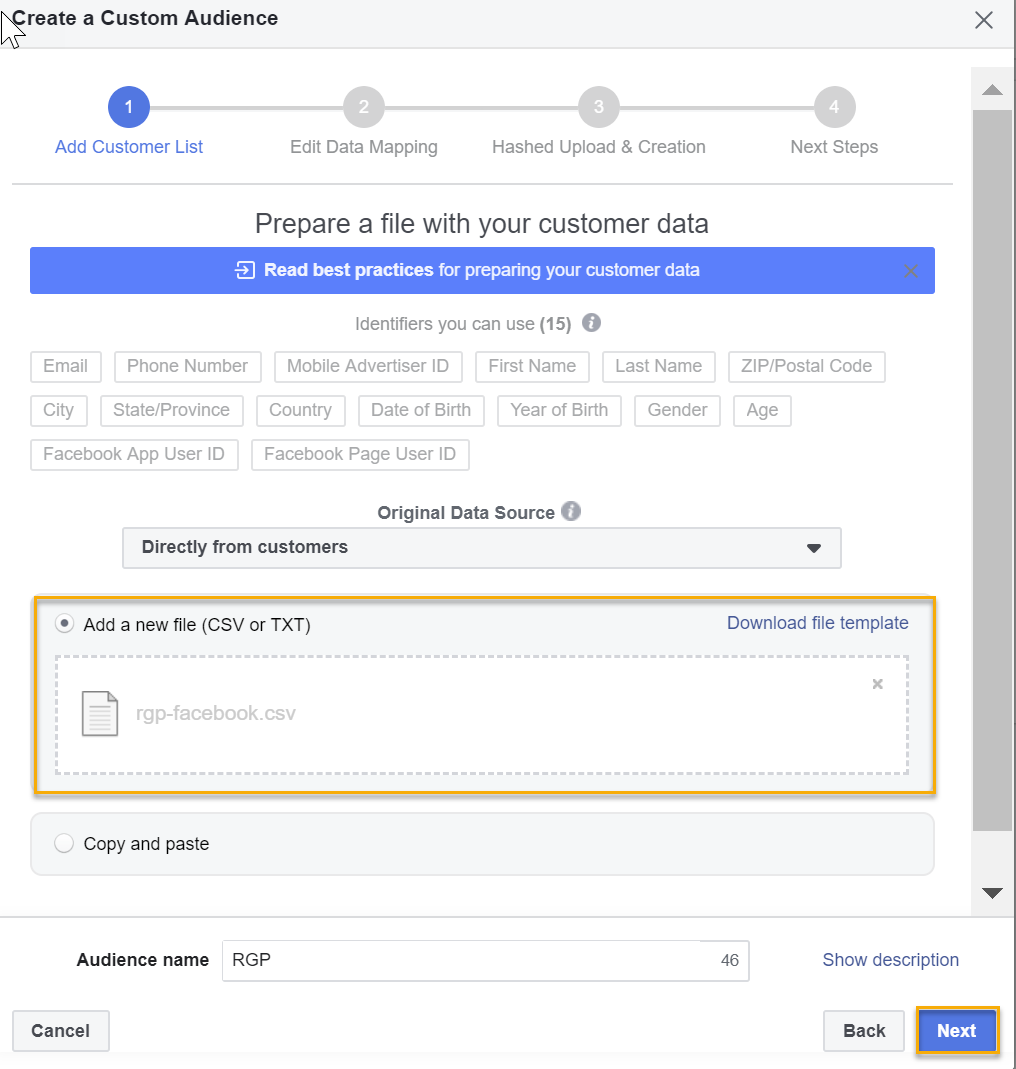Select the Copy and paste radio option
This screenshot has height=1069, width=1016.
click(64, 843)
